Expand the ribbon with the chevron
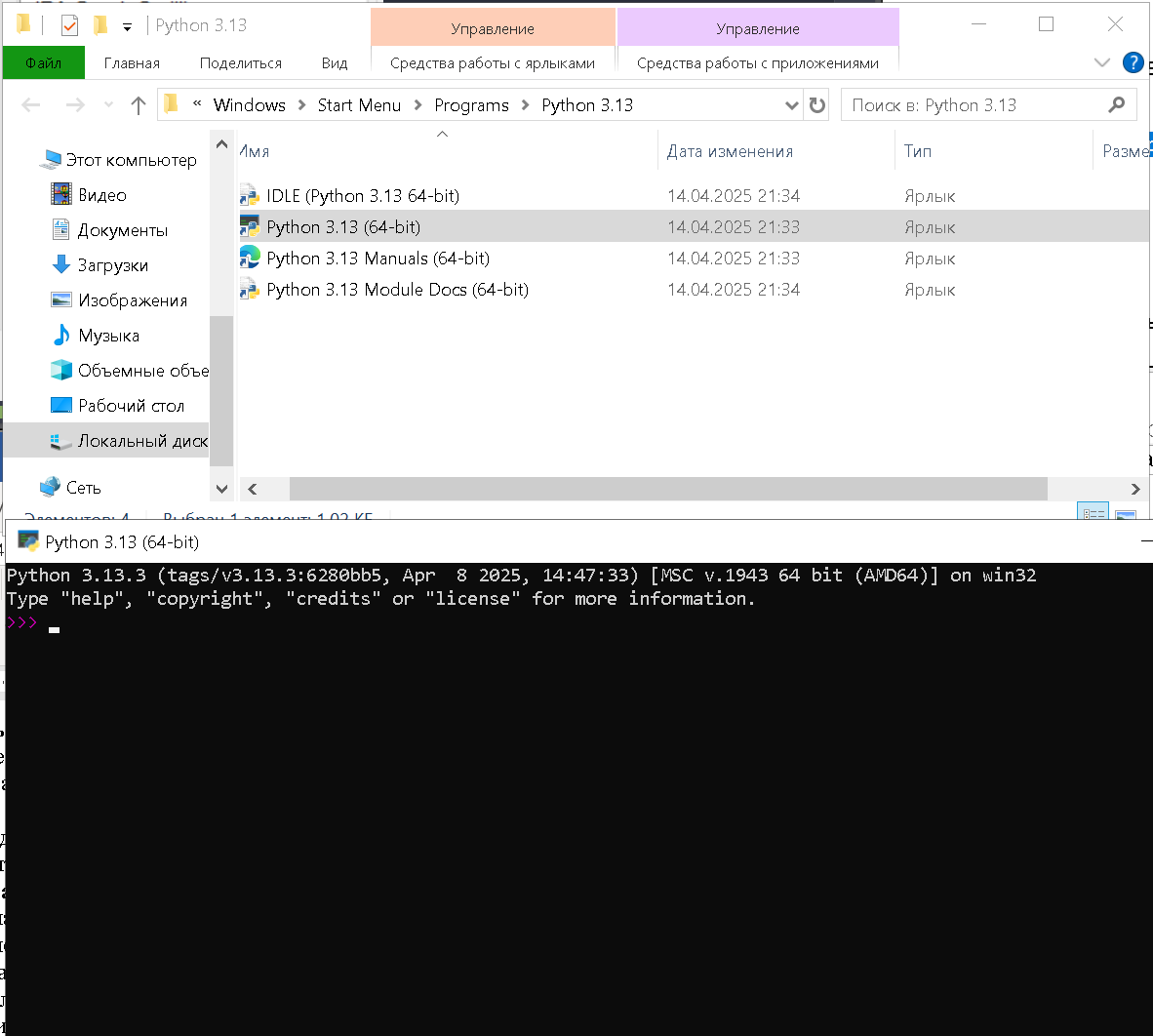Screen dimensions: 1153x1036 (x=1102, y=62)
